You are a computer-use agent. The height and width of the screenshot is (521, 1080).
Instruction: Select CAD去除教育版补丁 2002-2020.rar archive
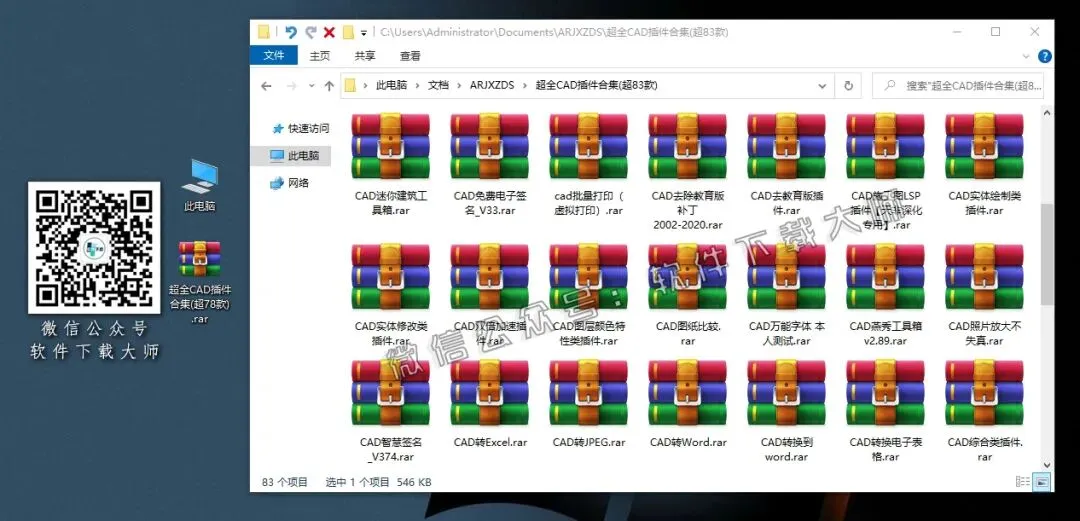[x=687, y=172]
